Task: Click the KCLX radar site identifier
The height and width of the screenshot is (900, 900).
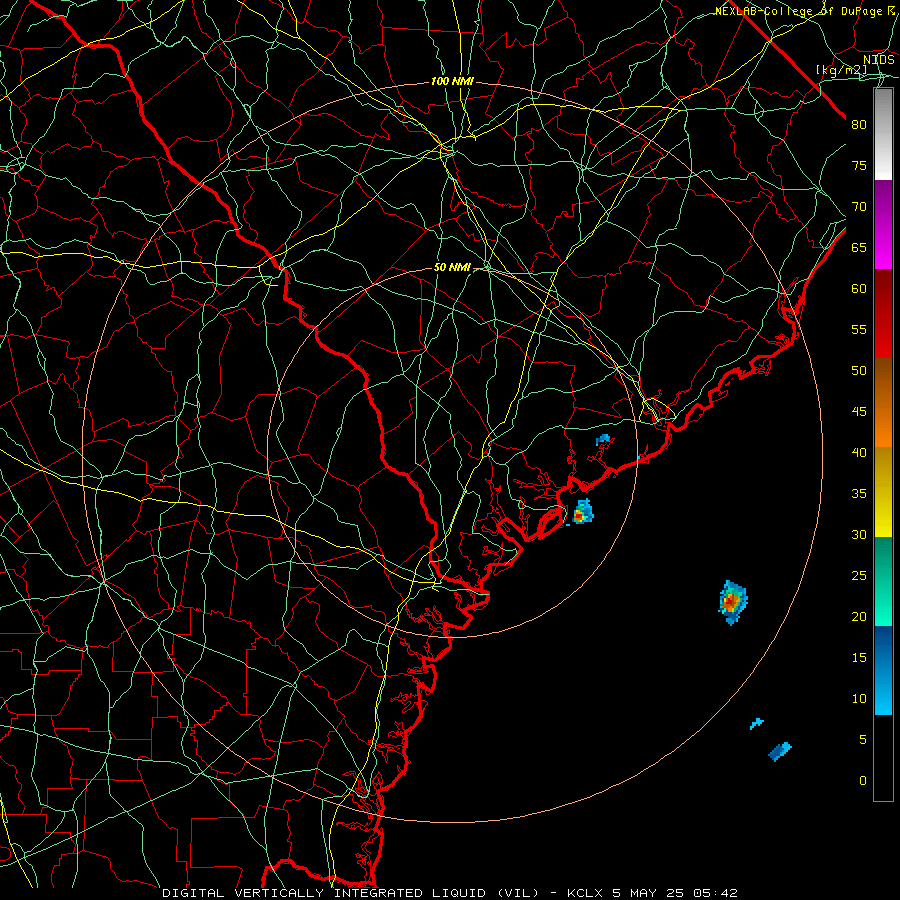Action: pyautogui.click(x=584, y=893)
